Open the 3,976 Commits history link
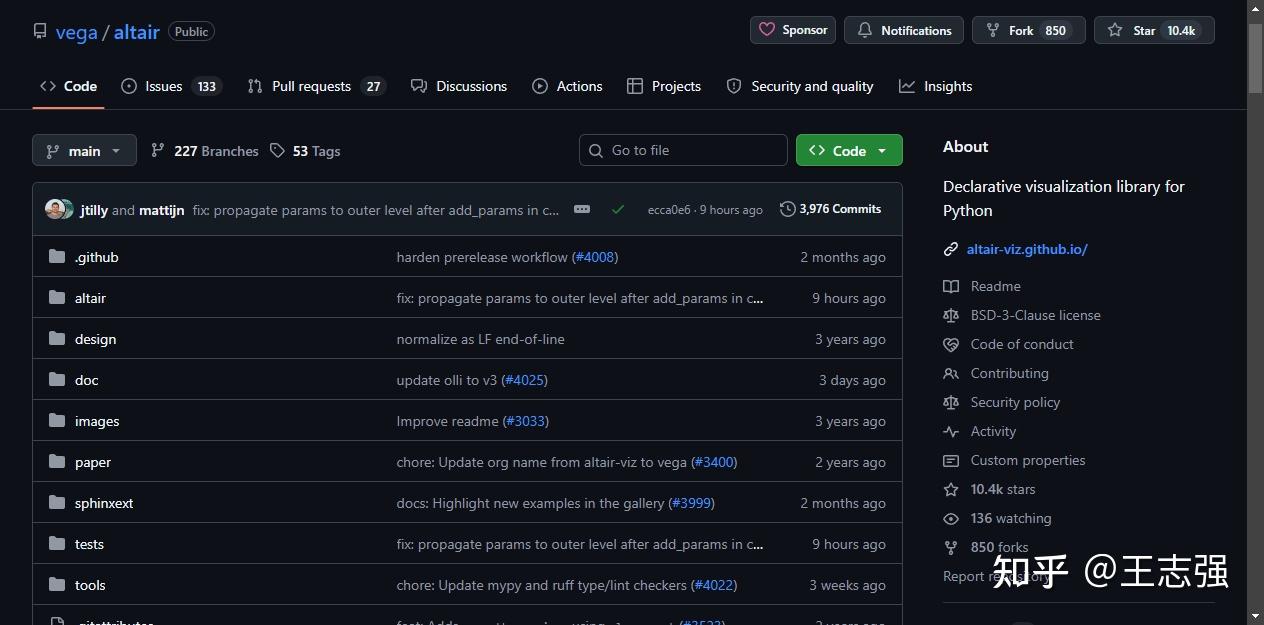 click(x=831, y=209)
